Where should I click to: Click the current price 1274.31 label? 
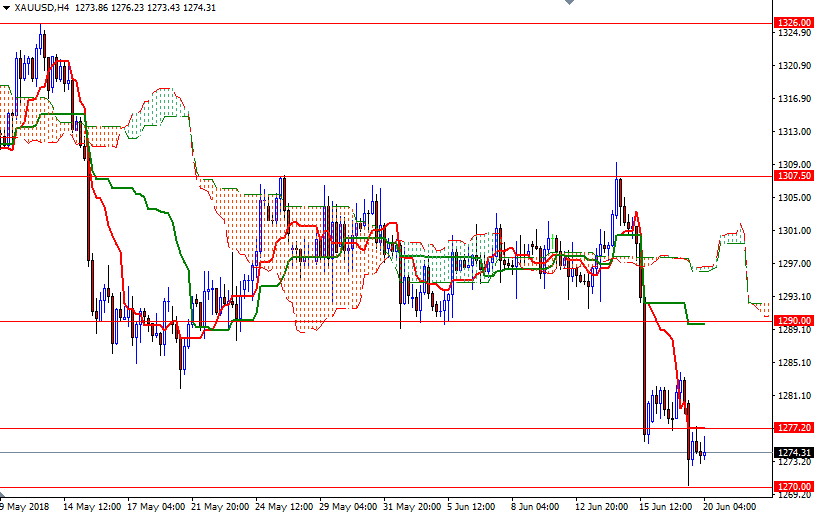coord(794,452)
